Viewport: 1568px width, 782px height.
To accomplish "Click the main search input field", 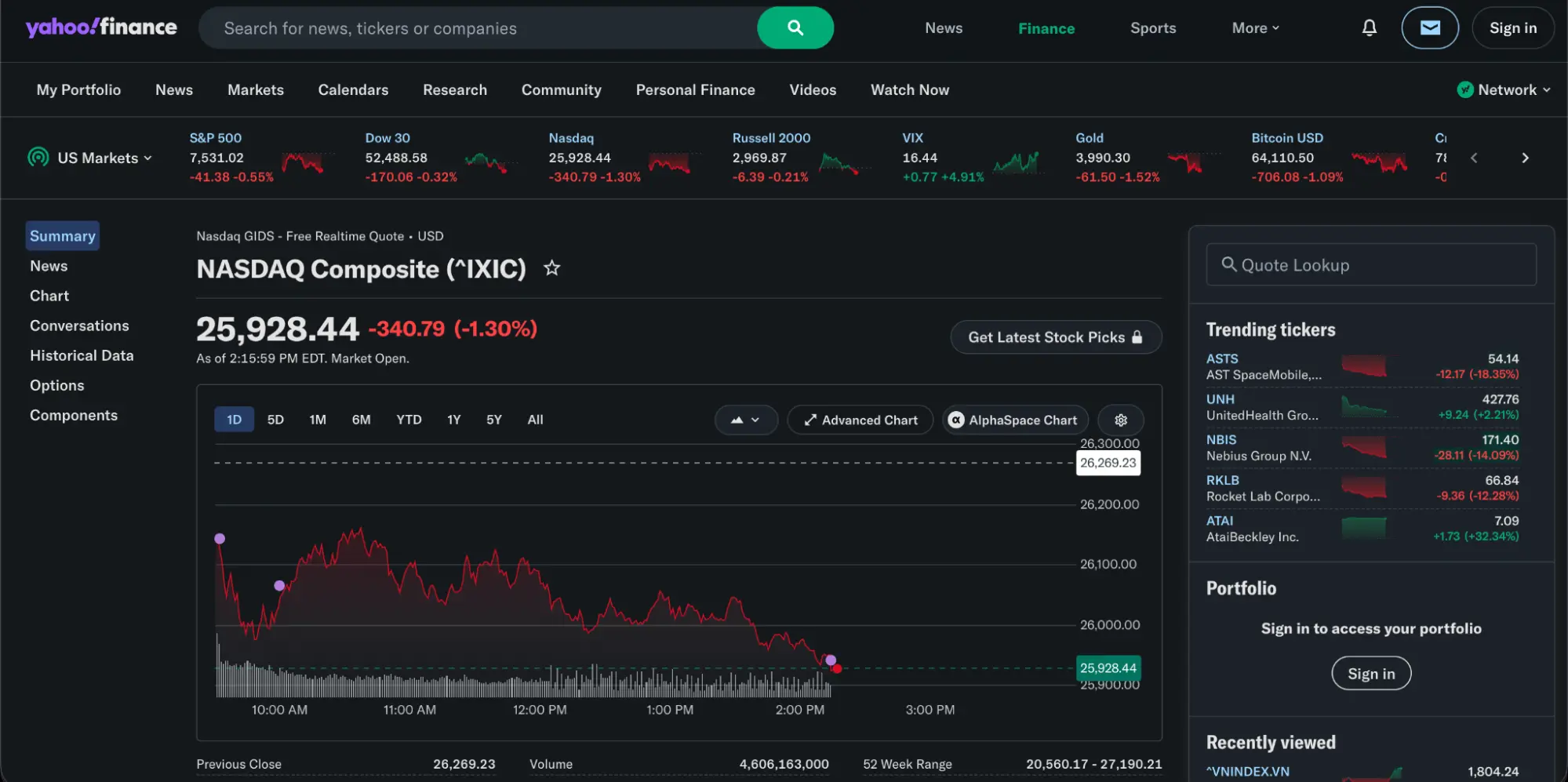I will click(x=478, y=27).
